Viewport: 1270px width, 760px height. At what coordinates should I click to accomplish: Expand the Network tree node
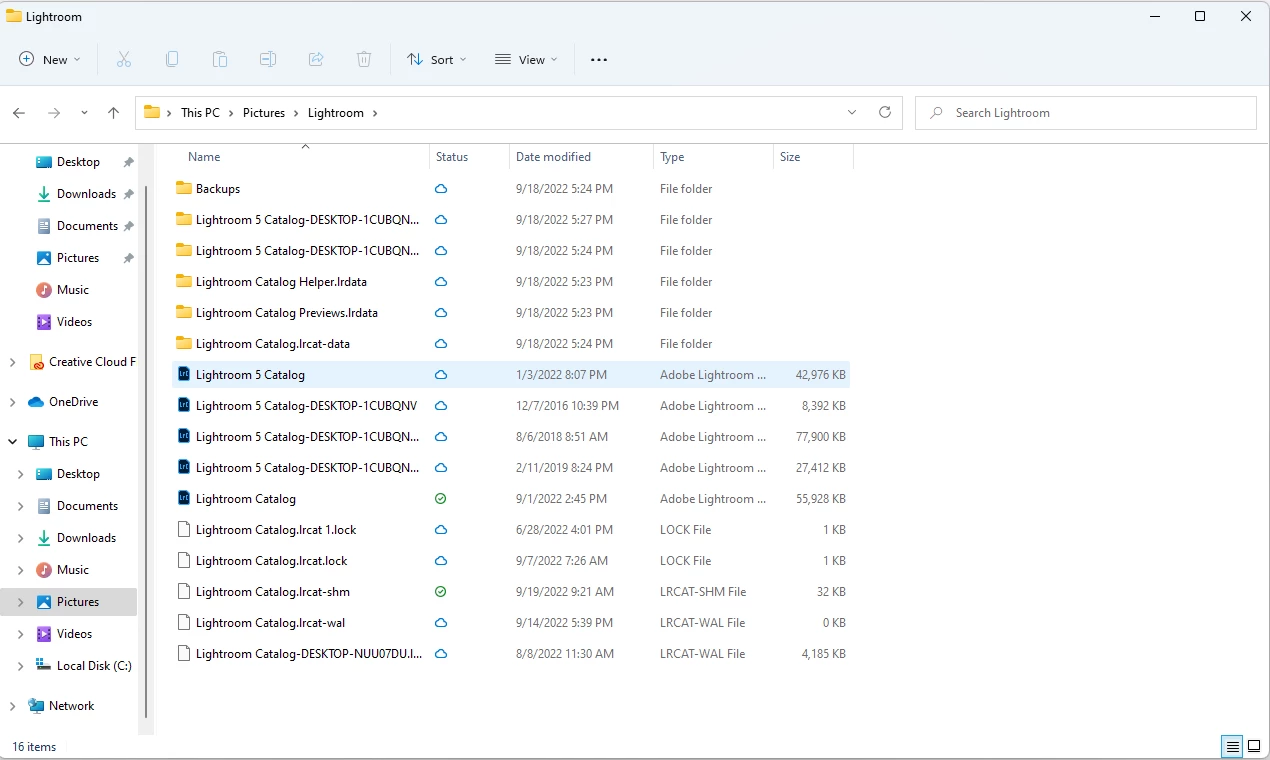(12, 706)
